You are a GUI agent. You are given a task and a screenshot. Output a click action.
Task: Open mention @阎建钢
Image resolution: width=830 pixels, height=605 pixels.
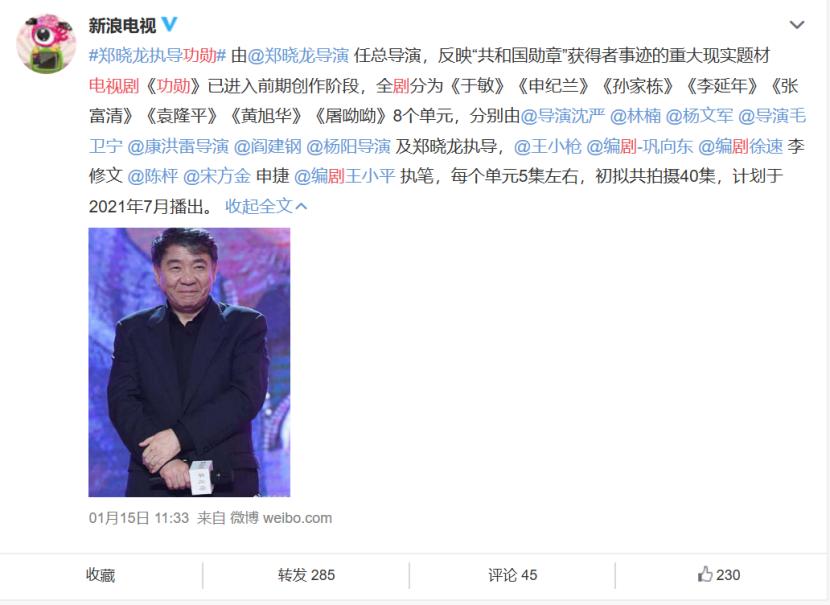coord(267,146)
